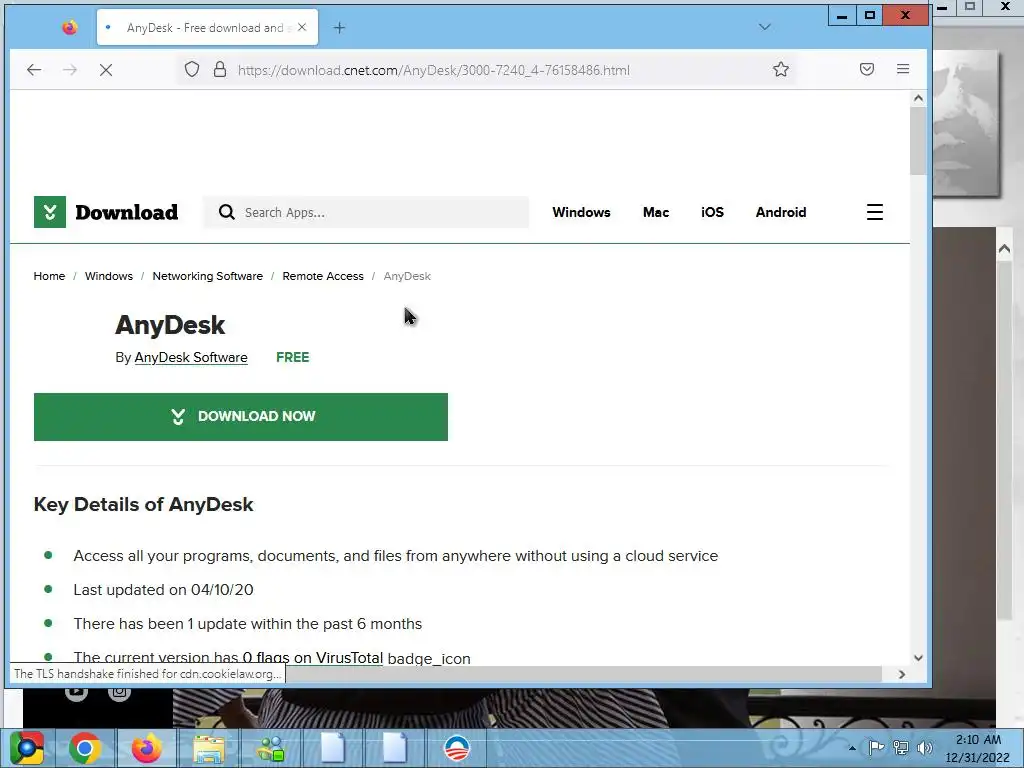
Task: Click the forward navigation arrow
Action: point(70,70)
